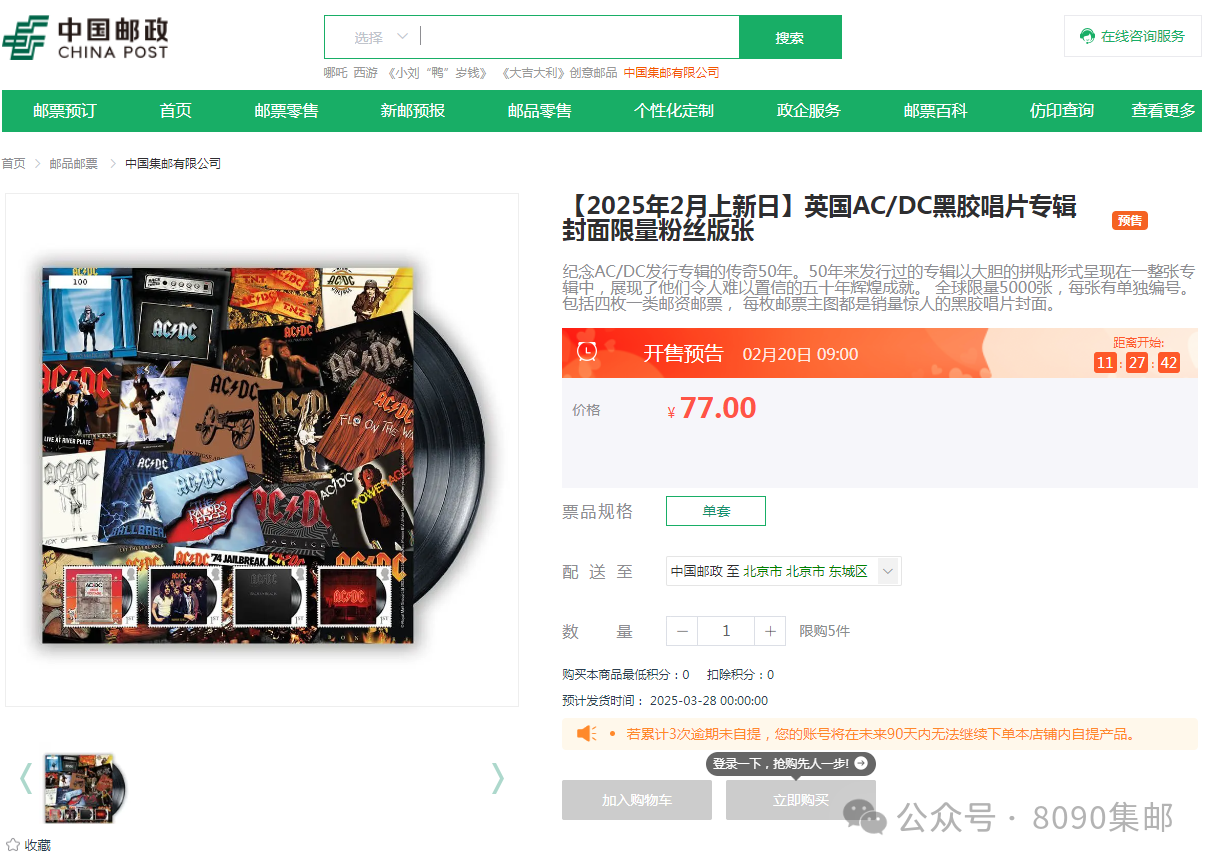
Task: Open the 选择 search category dropdown
Action: tap(381, 37)
